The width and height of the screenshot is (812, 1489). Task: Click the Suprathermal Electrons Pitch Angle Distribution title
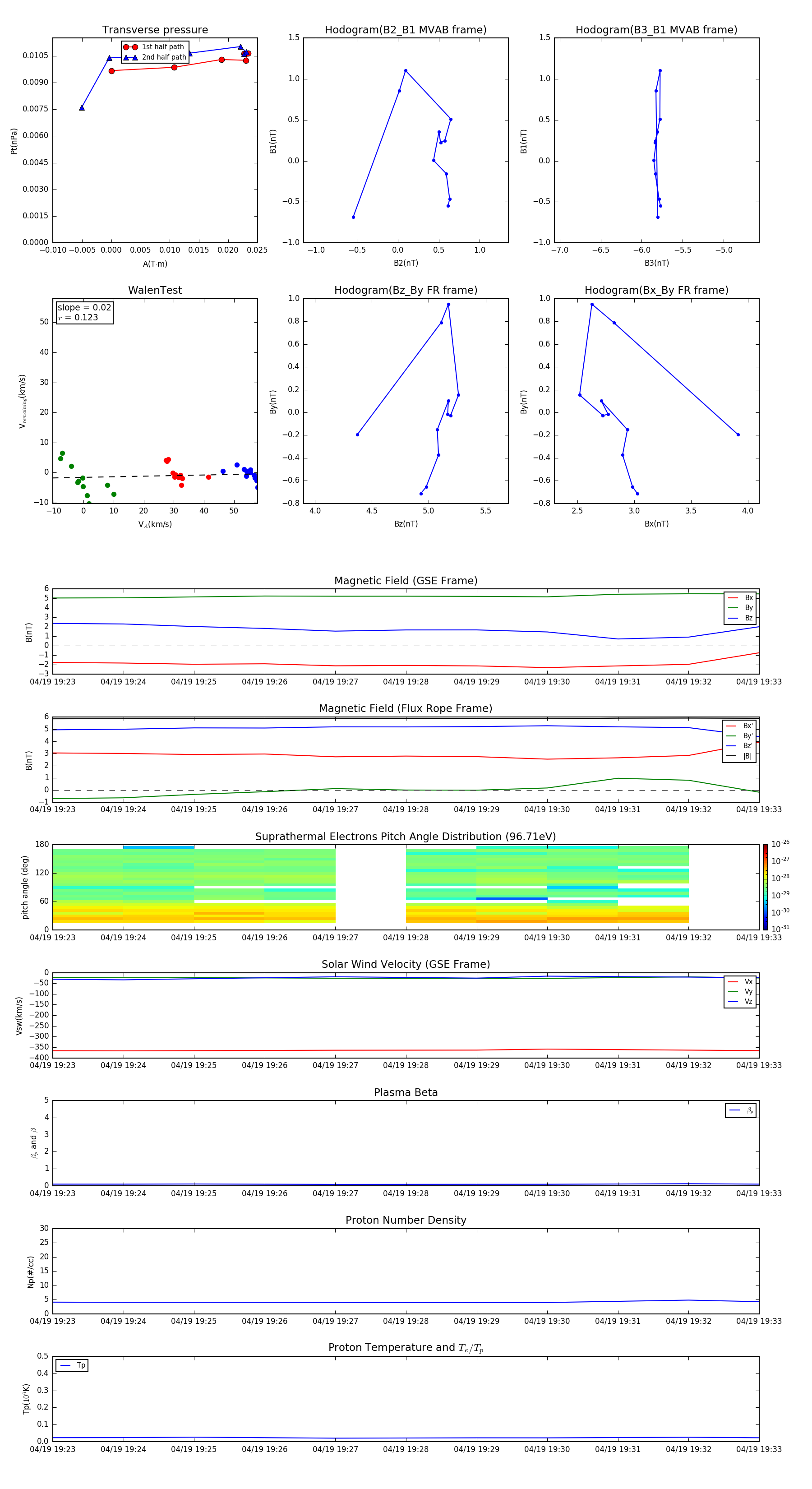point(406,837)
